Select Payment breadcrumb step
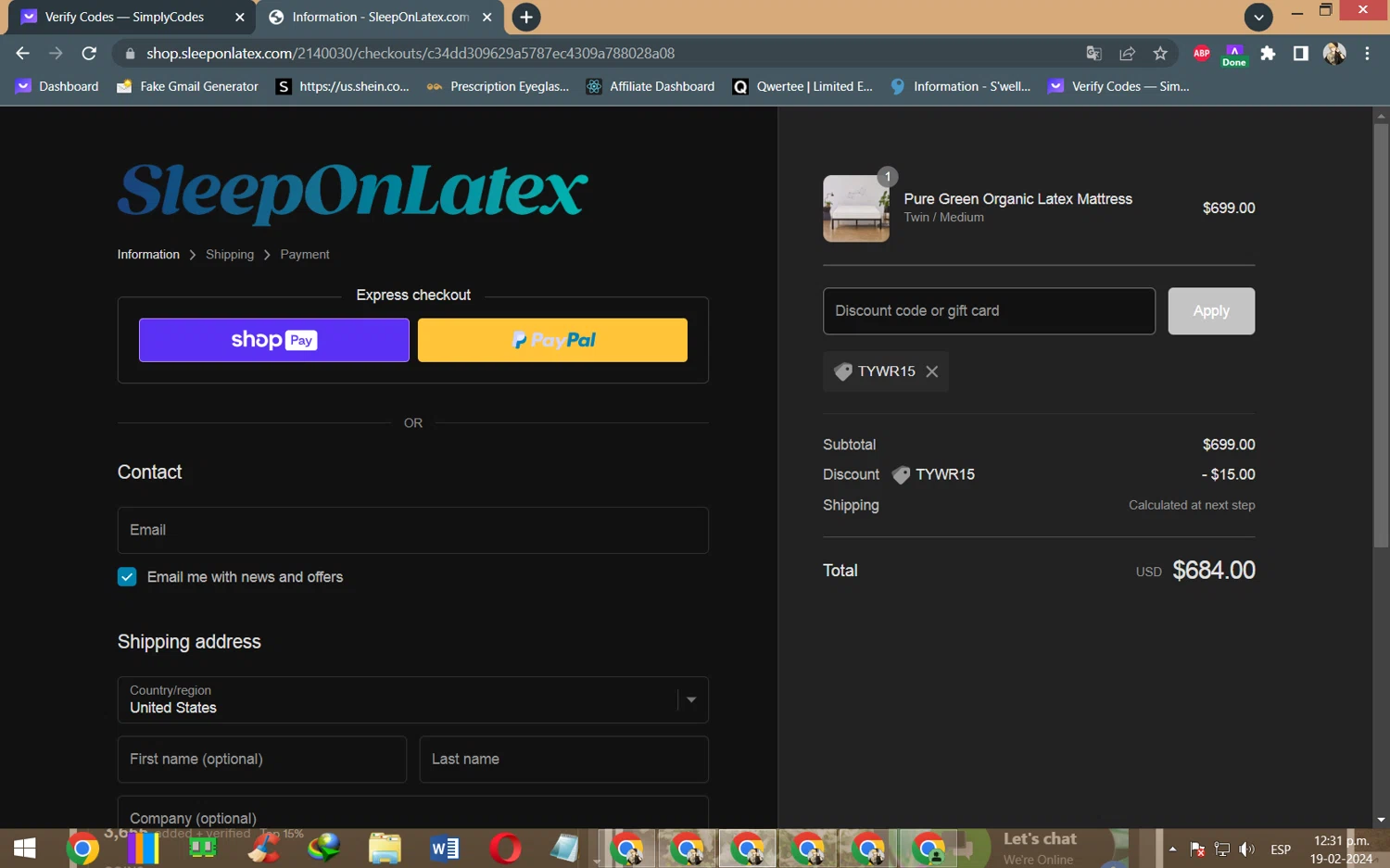This screenshot has height=868, width=1390. point(305,255)
